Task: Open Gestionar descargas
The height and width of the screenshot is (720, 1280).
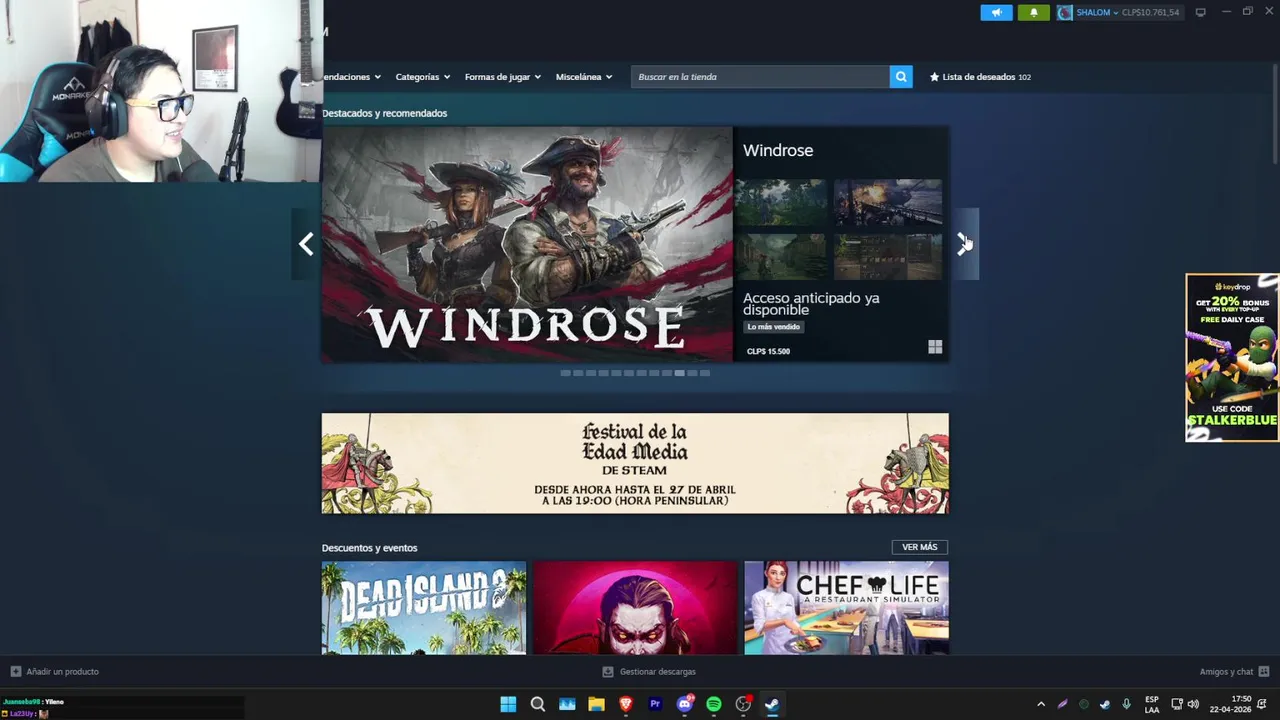Action: 657,672
